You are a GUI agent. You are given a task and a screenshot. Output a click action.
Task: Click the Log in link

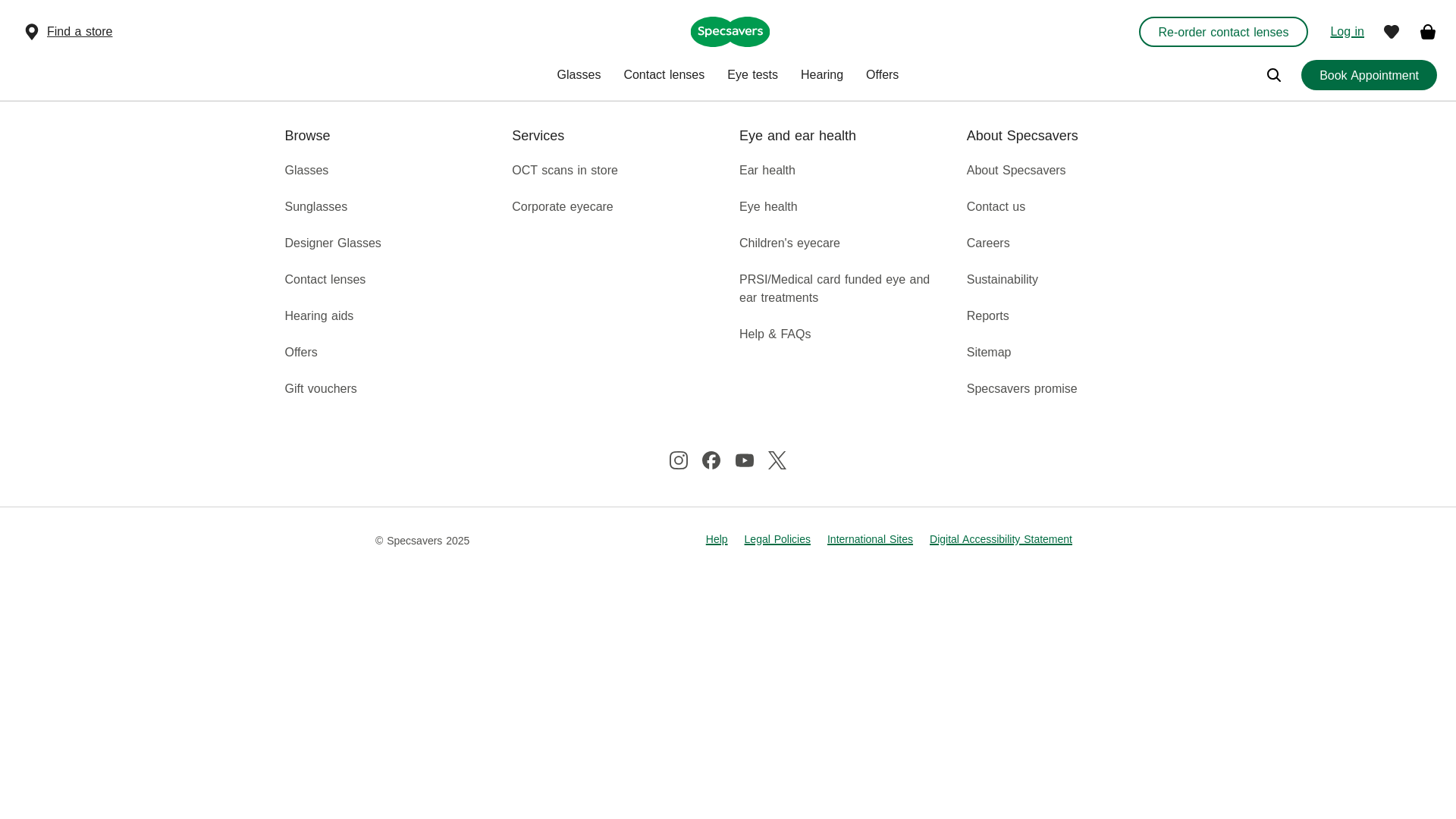point(1346,32)
